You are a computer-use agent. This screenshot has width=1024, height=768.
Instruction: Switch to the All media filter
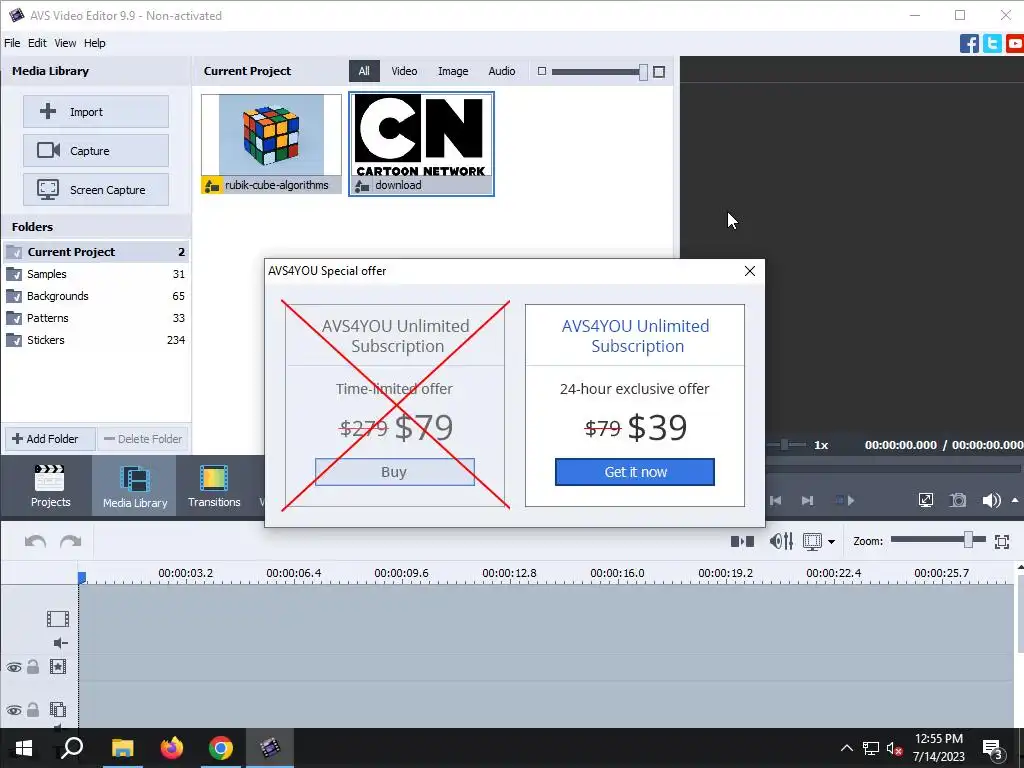click(364, 71)
